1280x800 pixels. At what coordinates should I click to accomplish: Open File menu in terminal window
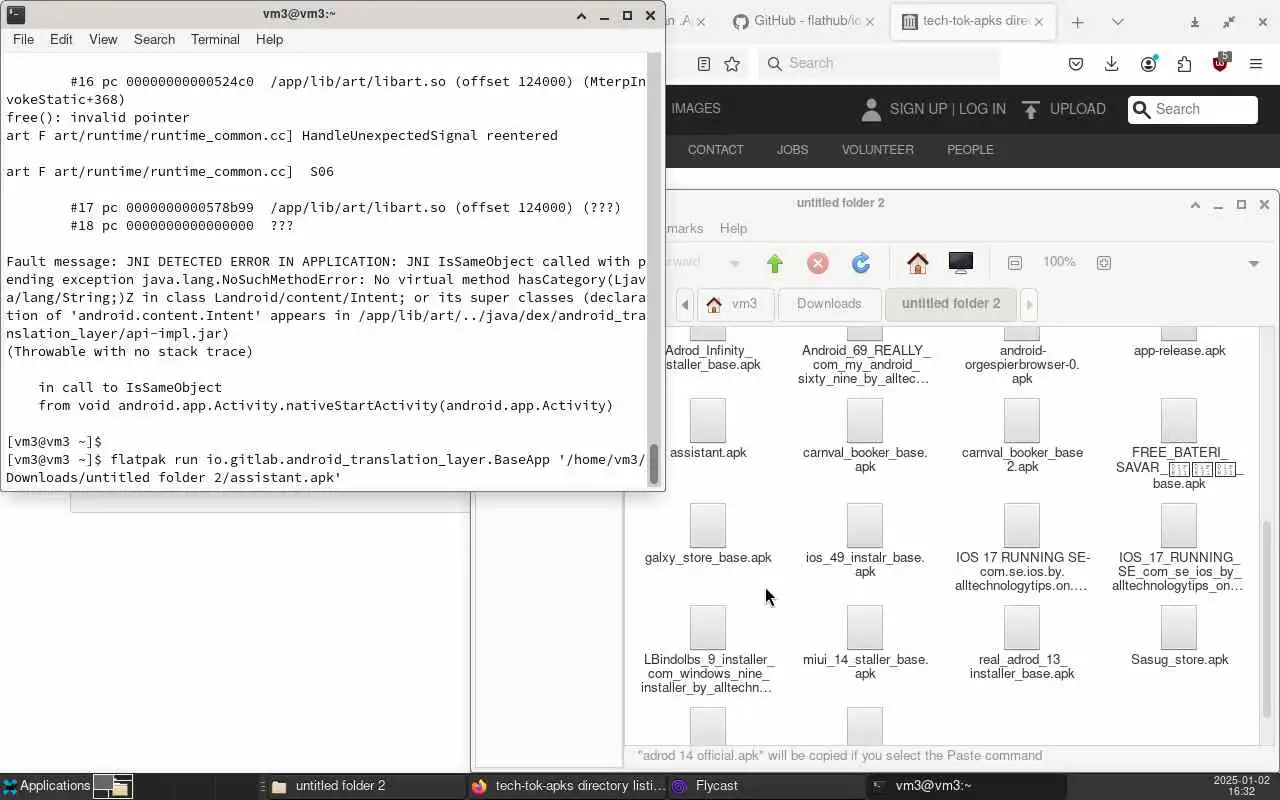(x=23, y=39)
